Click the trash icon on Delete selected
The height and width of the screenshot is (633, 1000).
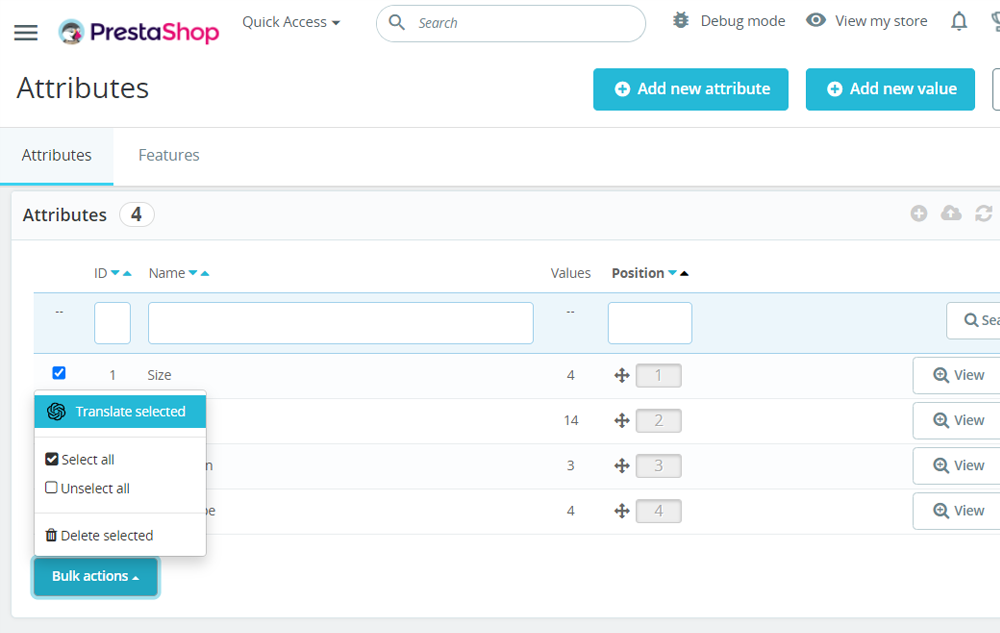51,535
